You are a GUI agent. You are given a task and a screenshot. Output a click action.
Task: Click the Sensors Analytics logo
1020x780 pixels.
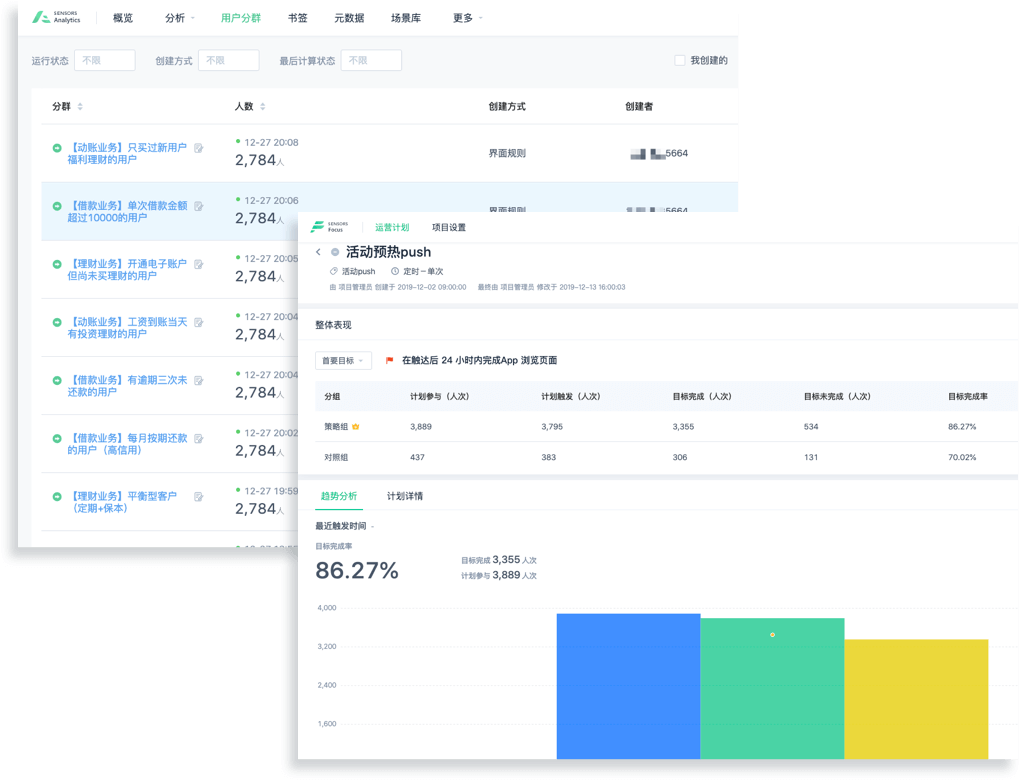tap(56, 18)
